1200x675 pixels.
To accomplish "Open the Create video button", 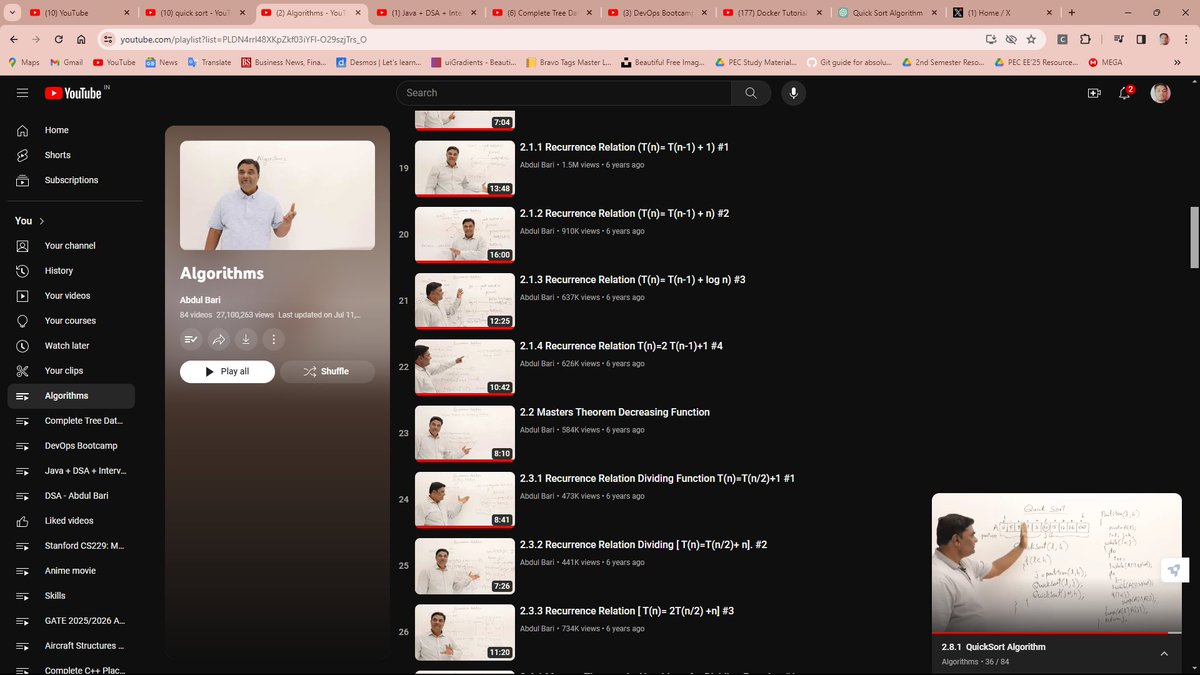I will click(1094, 93).
